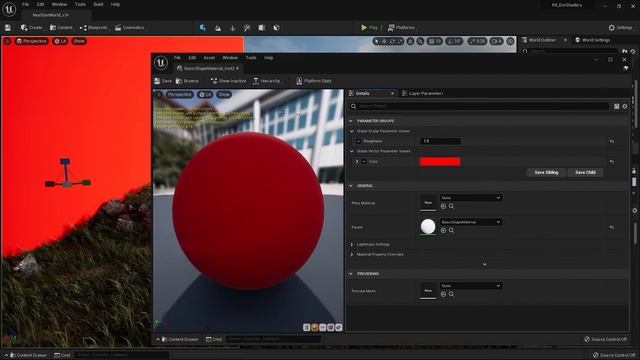Open the material editor Help menu

[x=268, y=58]
